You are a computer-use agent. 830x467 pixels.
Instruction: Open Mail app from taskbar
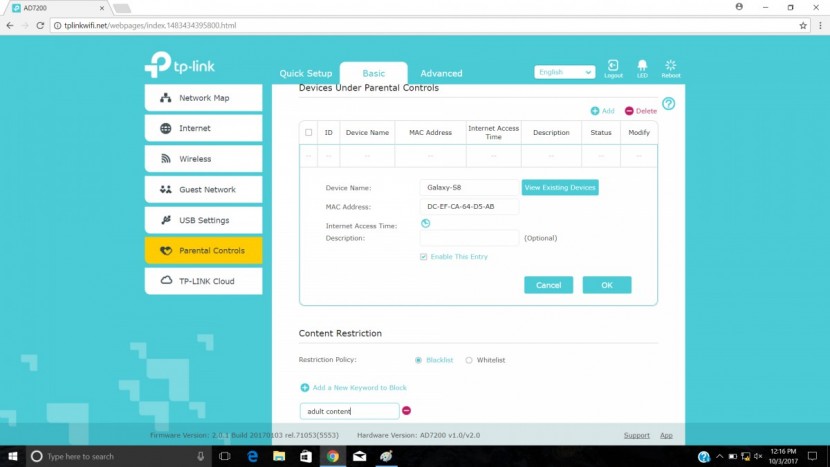[x=359, y=456]
